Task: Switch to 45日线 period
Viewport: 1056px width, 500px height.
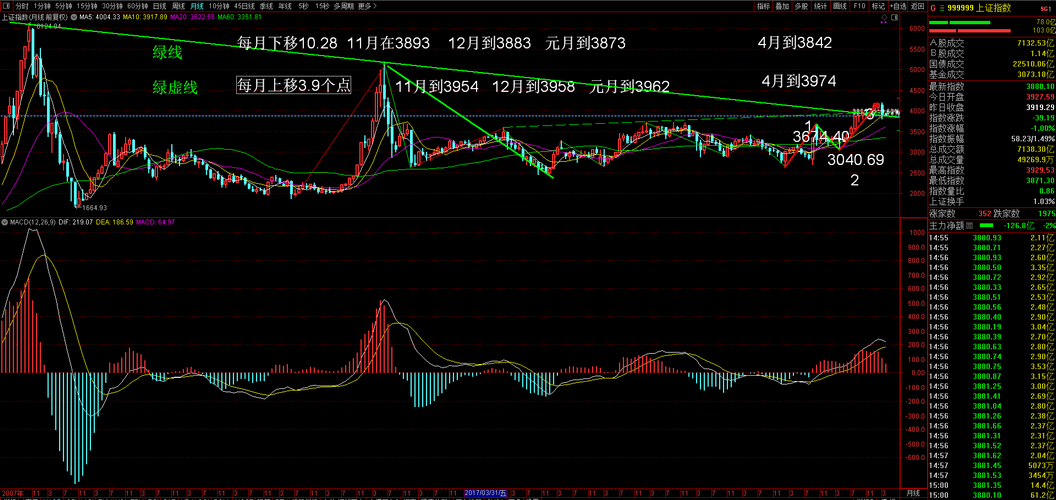Action: pos(244,6)
